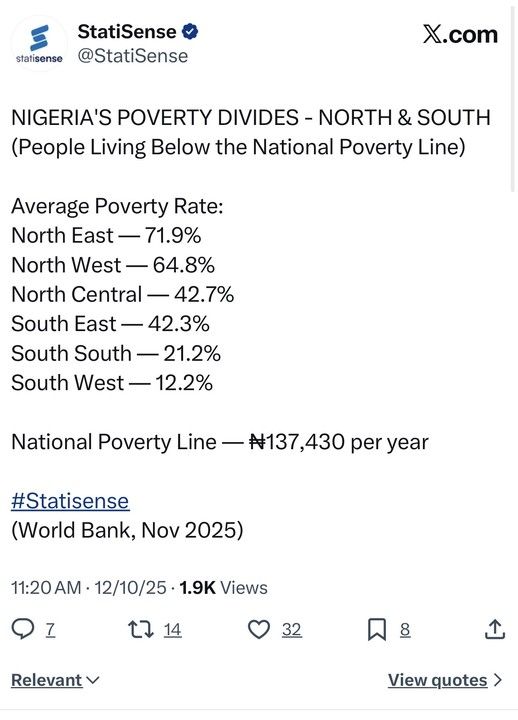Viewport: 518px width, 720px height.
Task: Expand the Relevant sort dropdown
Action: pyautogui.click(x=55, y=680)
